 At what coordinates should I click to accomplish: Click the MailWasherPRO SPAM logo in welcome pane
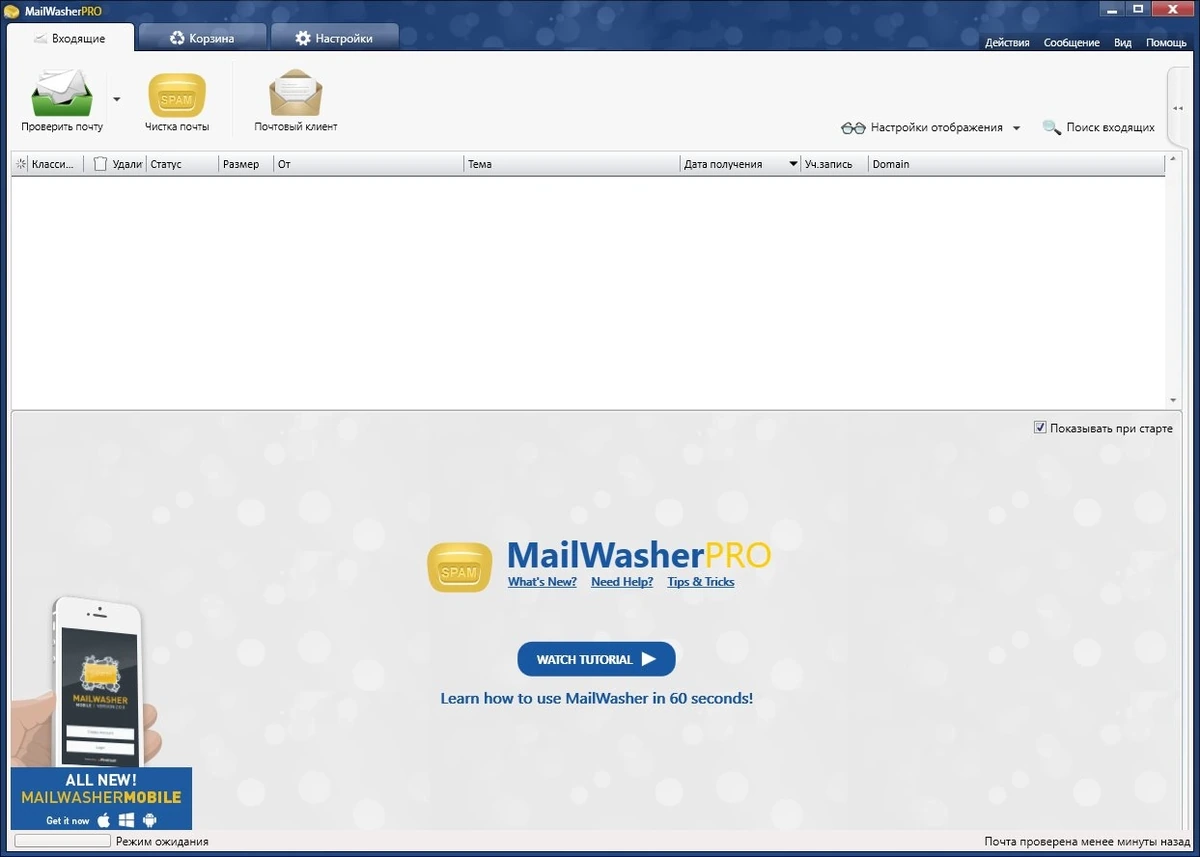460,567
